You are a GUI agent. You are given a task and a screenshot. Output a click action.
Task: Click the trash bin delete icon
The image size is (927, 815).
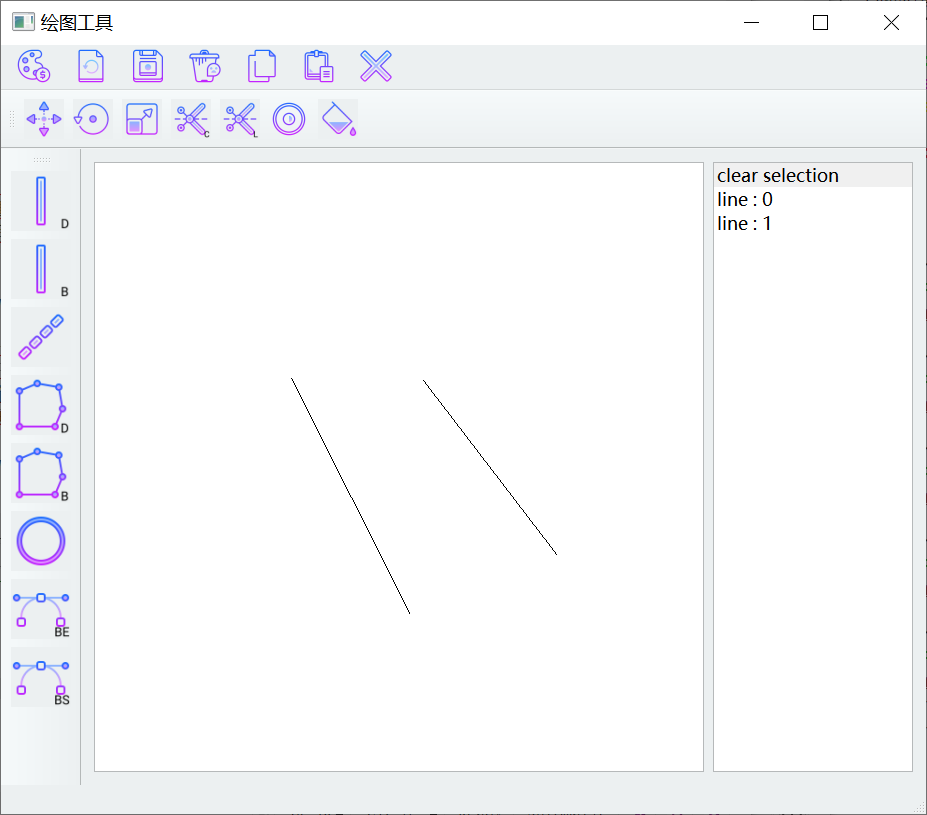click(x=205, y=66)
